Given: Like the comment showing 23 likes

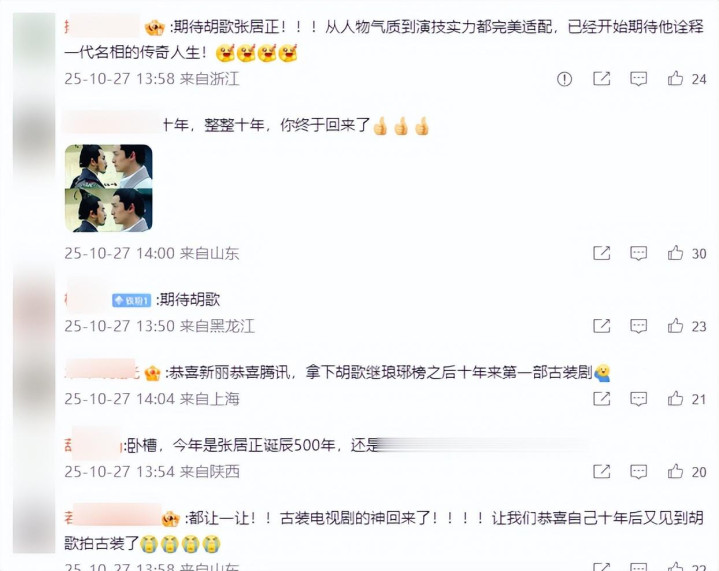Looking at the screenshot, I should 675,326.
